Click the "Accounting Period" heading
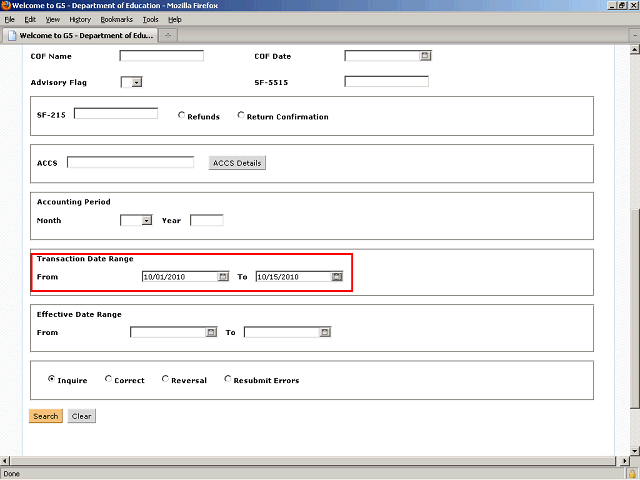 coord(73,202)
